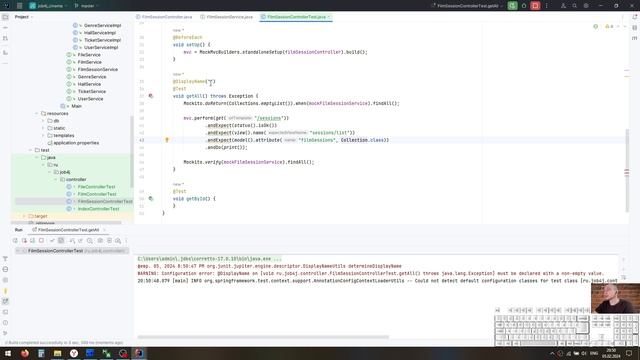The width and height of the screenshot is (640, 360).
Task: Open Services tool window icon on left stripe
Action: pos(5,280)
